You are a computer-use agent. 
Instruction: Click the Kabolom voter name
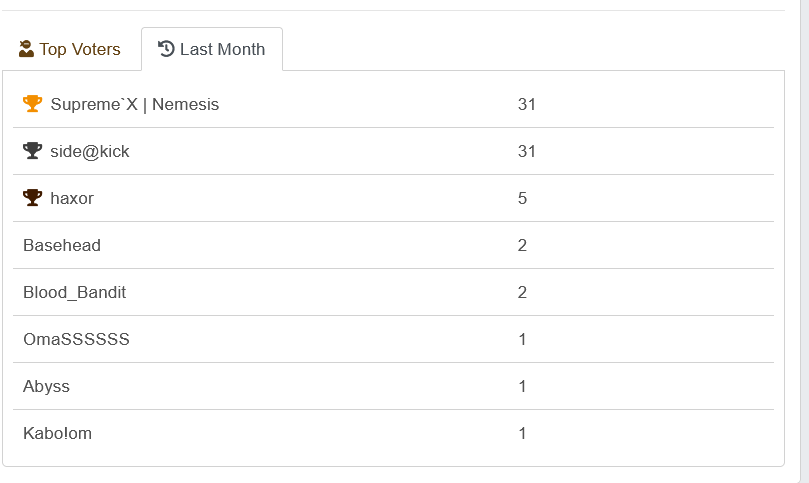click(x=58, y=433)
